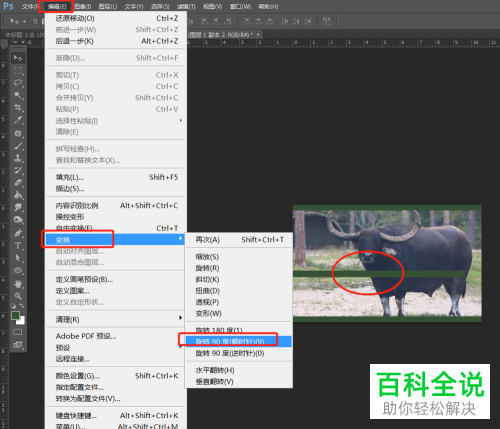Click align right edges icon in options bar
This screenshot has height=429, width=500.
[228, 21]
